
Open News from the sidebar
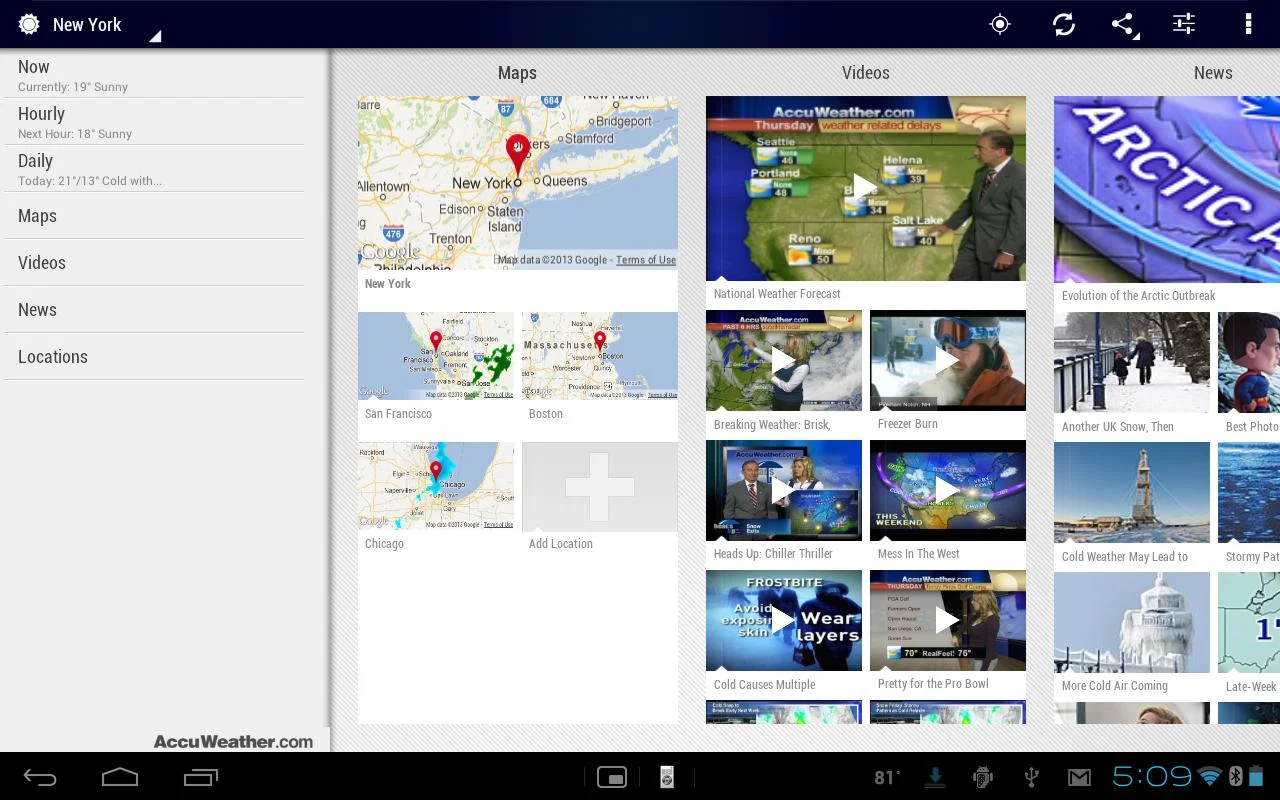point(154,310)
